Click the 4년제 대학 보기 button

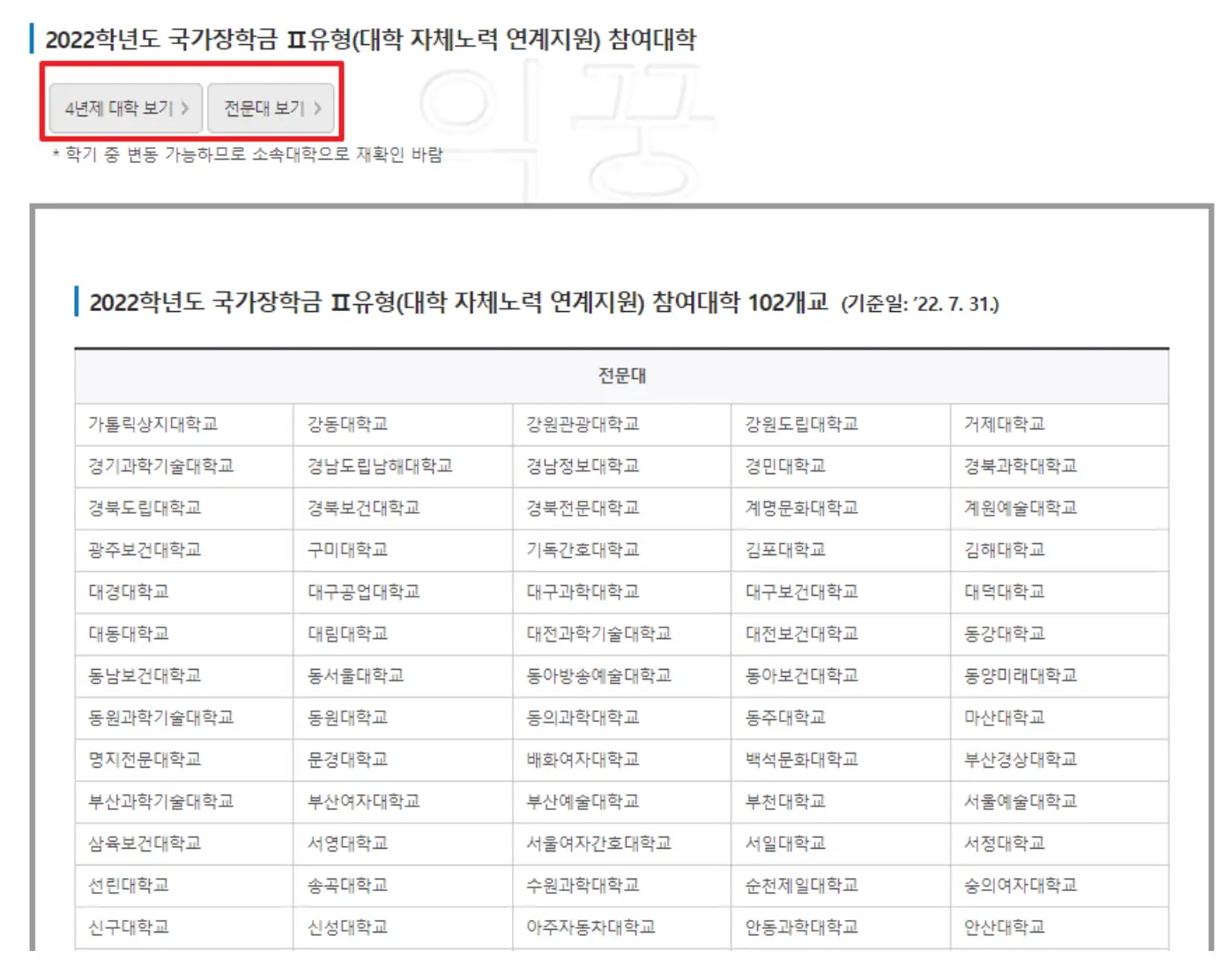pyautogui.click(x=123, y=108)
